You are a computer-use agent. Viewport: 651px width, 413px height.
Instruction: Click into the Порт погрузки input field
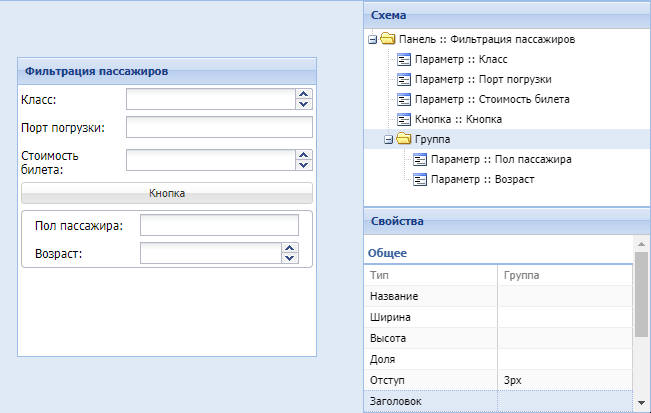tap(219, 127)
